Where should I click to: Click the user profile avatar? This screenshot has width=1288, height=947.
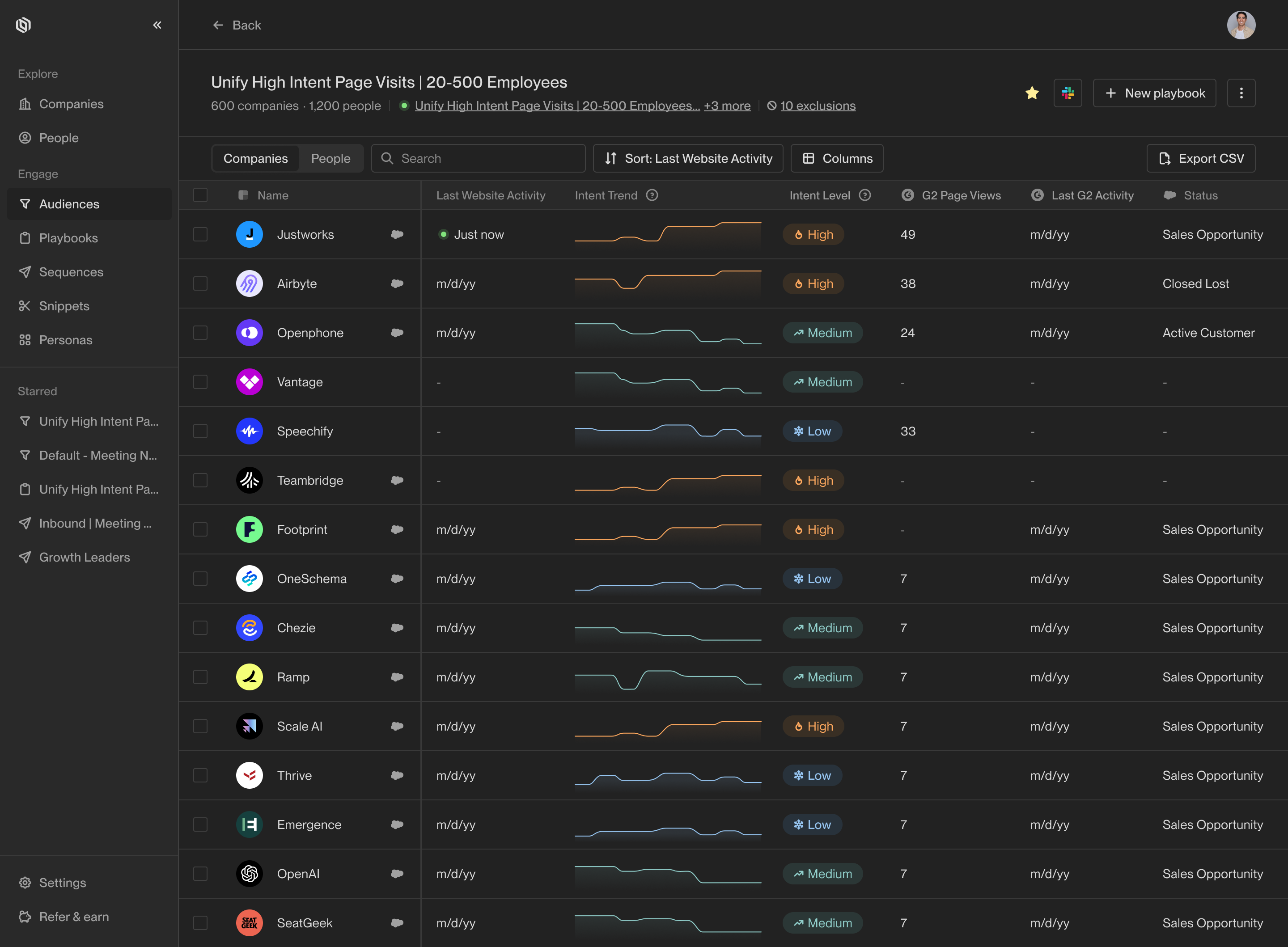pos(1241,25)
